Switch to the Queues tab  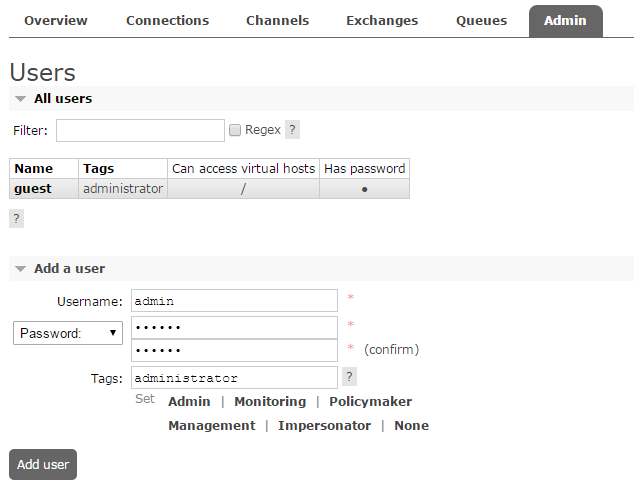(481, 21)
